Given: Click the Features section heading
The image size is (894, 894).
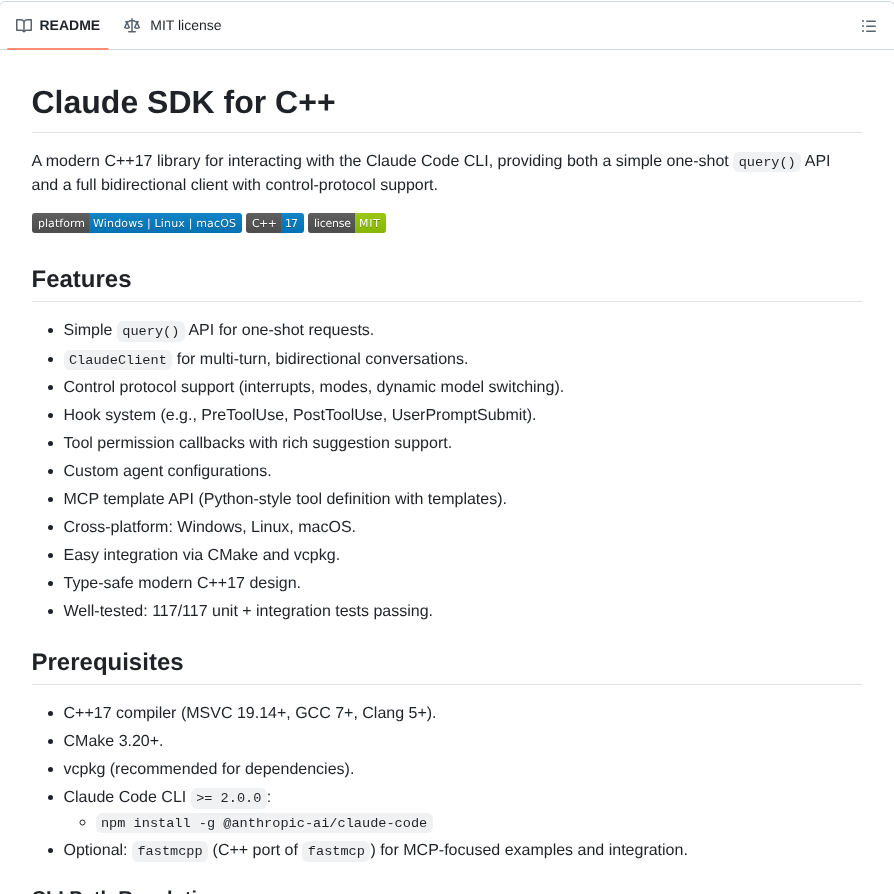Looking at the screenshot, I should [x=81, y=280].
